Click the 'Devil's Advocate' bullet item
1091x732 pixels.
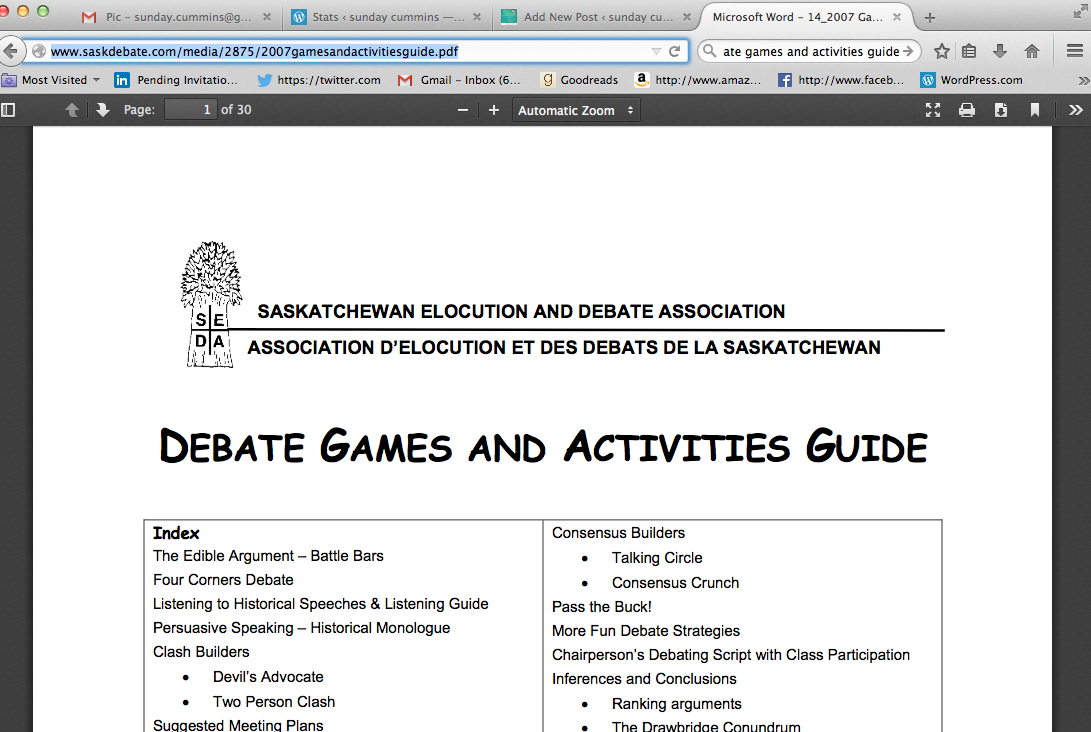coord(268,677)
